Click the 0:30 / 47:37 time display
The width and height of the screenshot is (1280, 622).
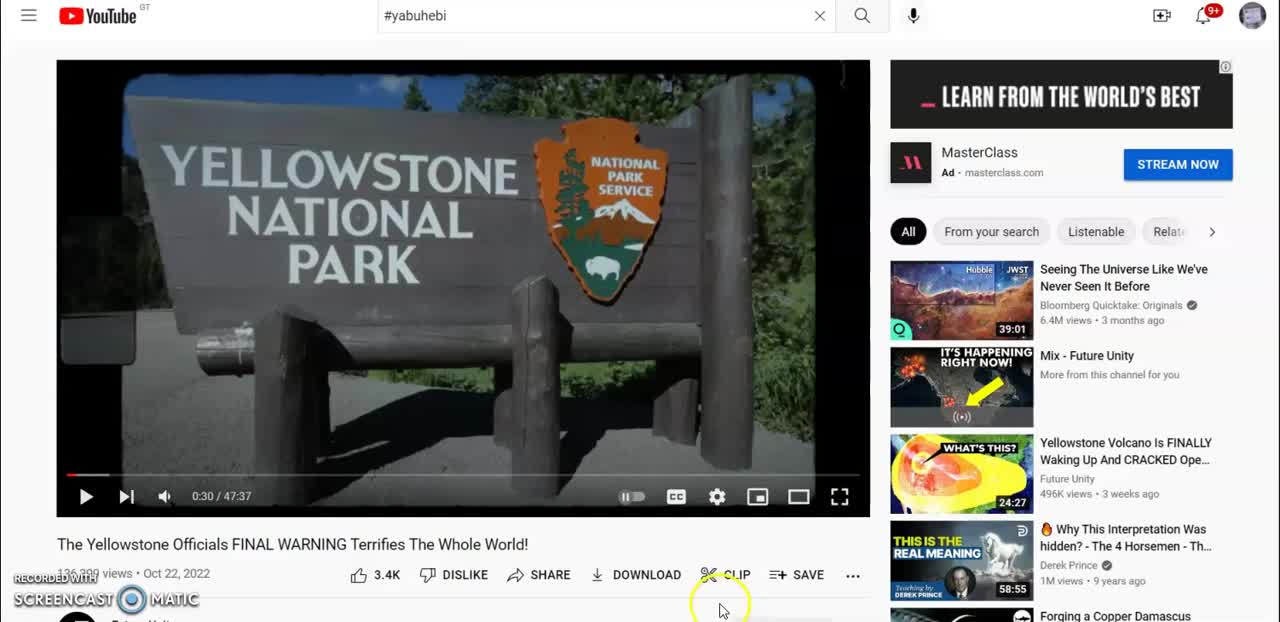tap(222, 496)
